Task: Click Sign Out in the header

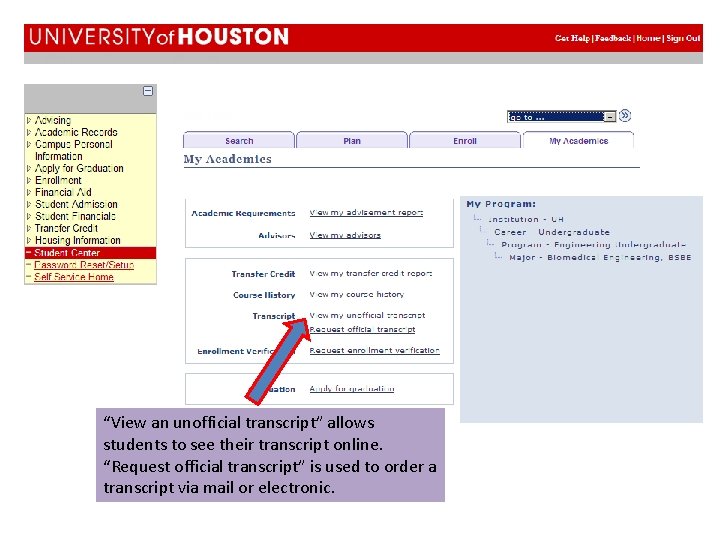Action: pyautogui.click(x=683, y=38)
